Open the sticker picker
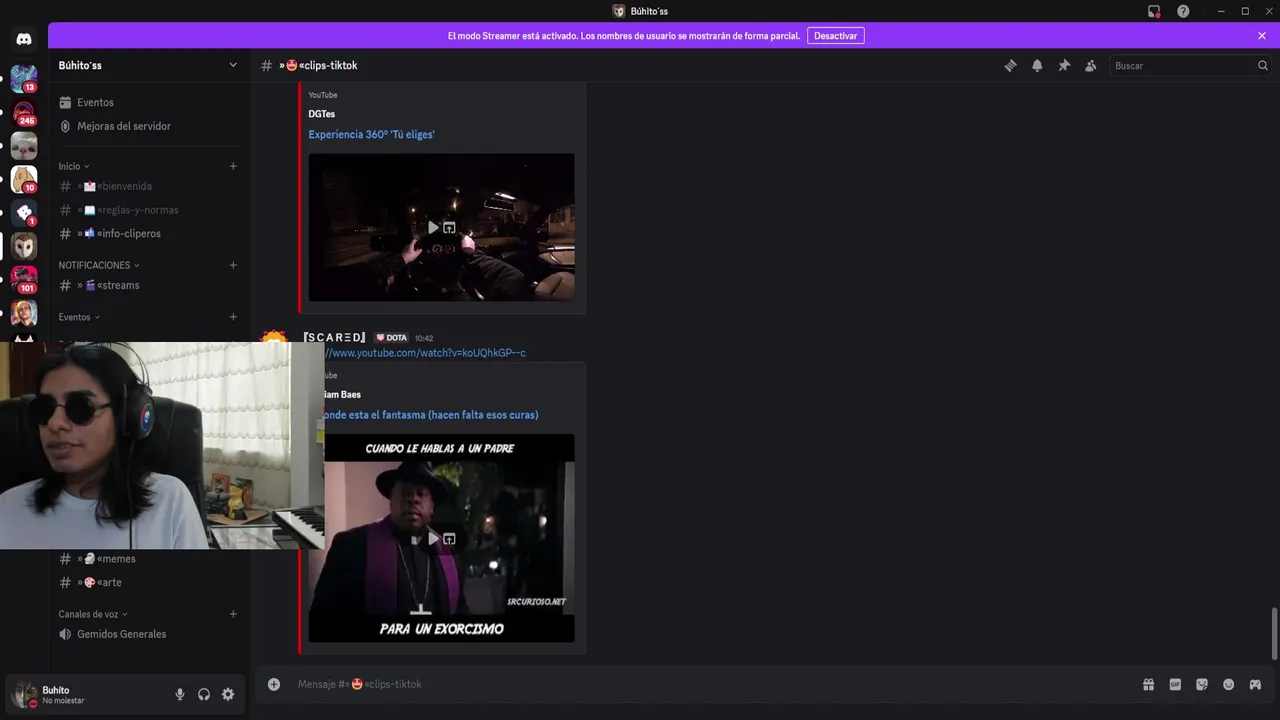The image size is (1280, 720). pyautogui.click(x=1202, y=684)
